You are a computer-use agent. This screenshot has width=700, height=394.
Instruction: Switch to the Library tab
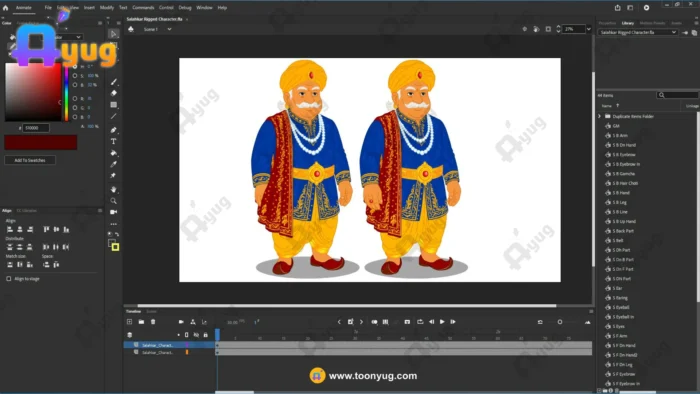pyautogui.click(x=628, y=23)
